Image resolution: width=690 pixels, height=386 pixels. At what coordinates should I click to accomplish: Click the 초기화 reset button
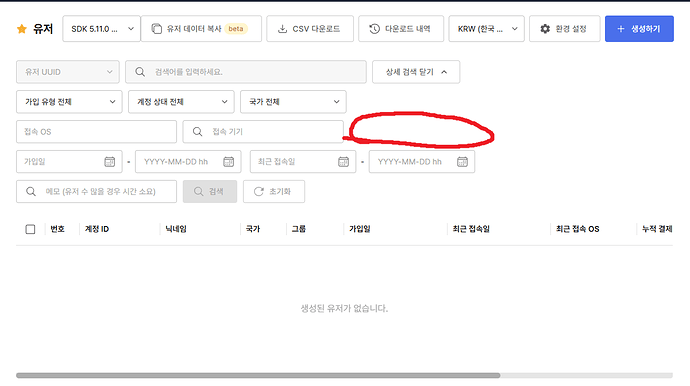pos(274,191)
